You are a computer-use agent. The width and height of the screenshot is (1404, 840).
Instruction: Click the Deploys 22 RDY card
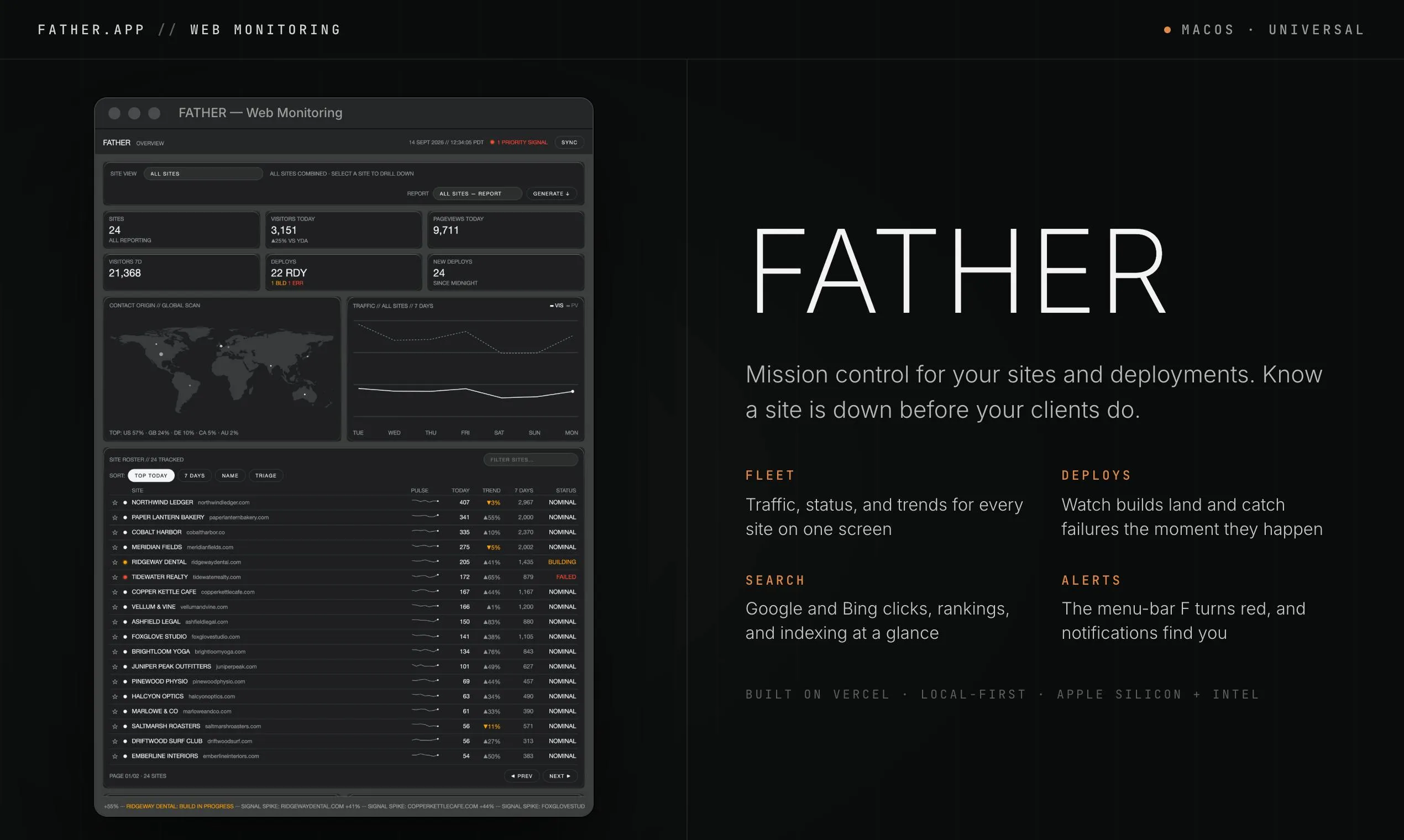(x=344, y=272)
